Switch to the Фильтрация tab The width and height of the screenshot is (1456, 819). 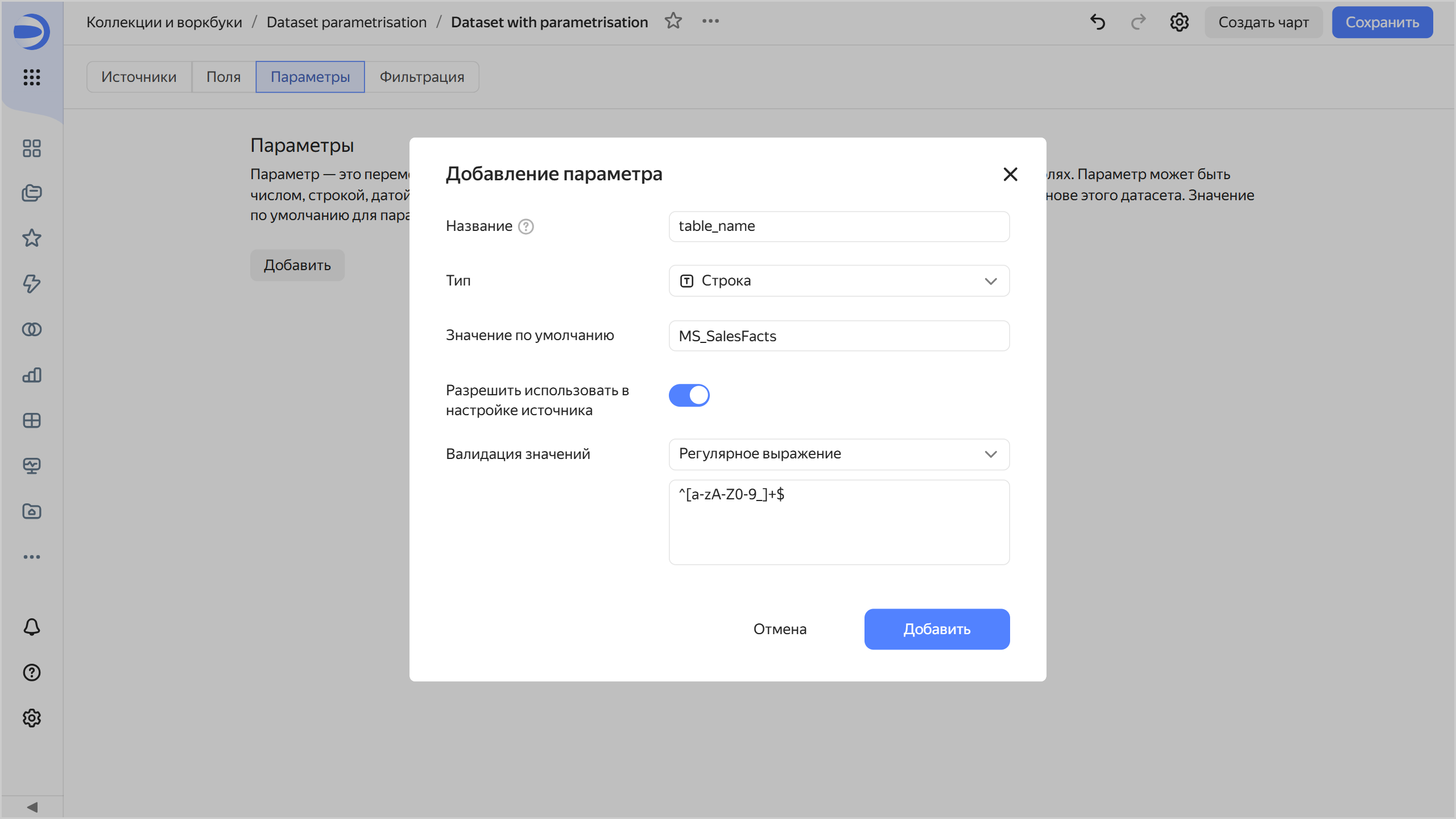point(421,77)
